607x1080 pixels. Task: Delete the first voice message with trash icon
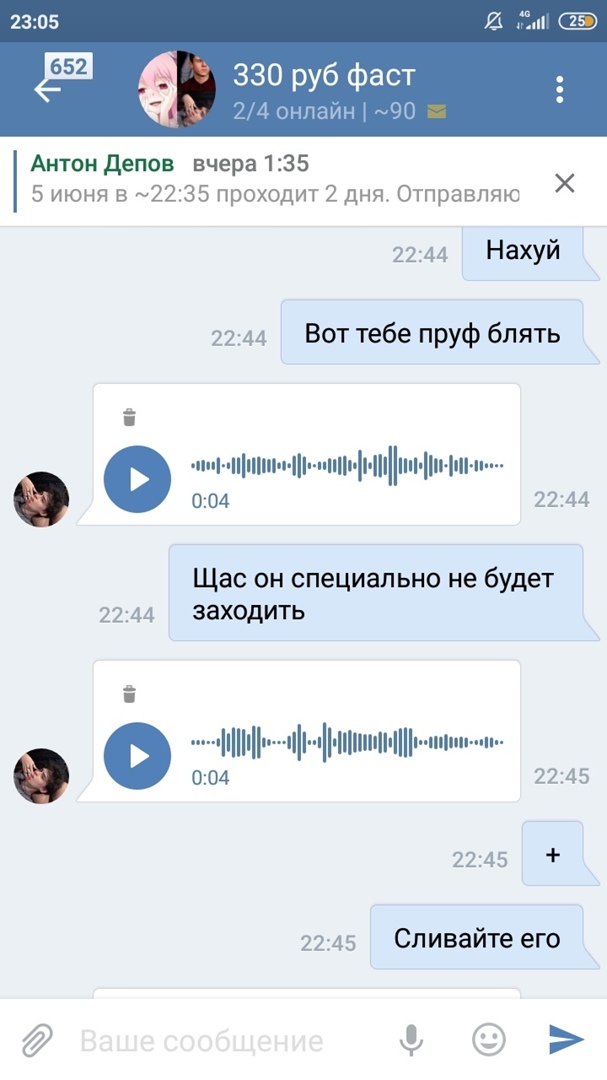click(x=129, y=417)
